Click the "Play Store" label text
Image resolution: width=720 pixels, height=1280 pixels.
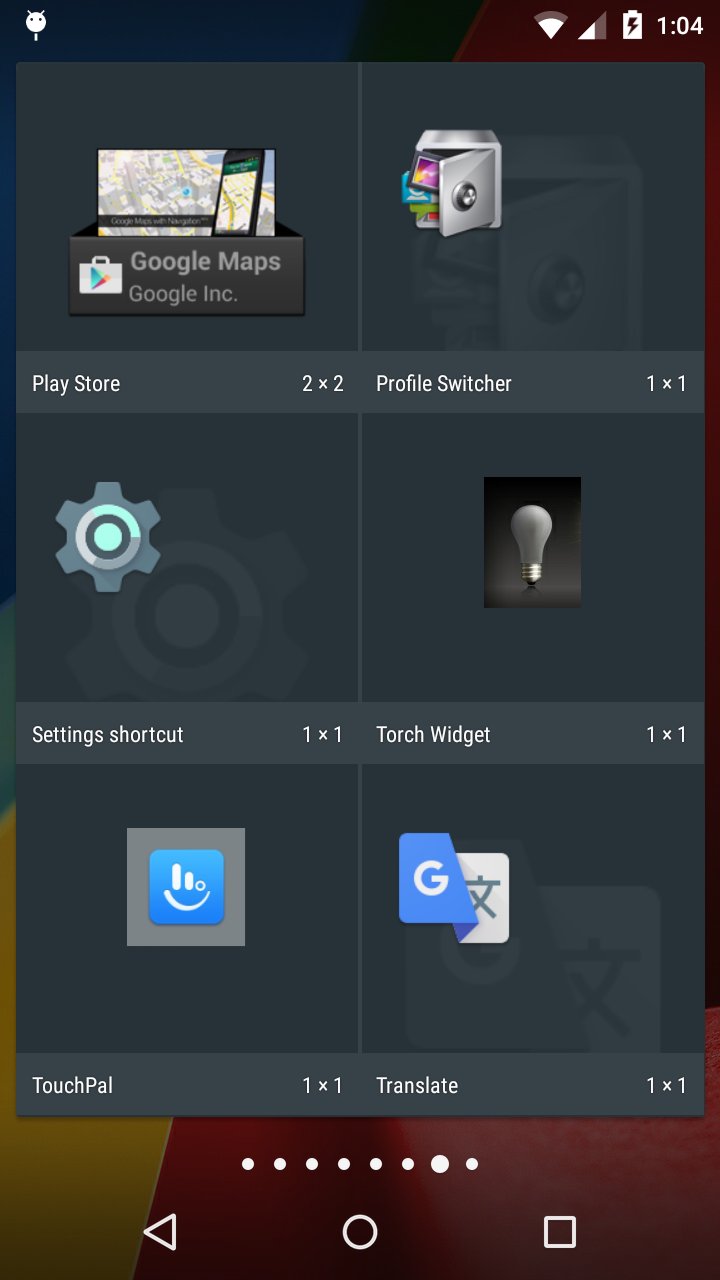[76, 384]
